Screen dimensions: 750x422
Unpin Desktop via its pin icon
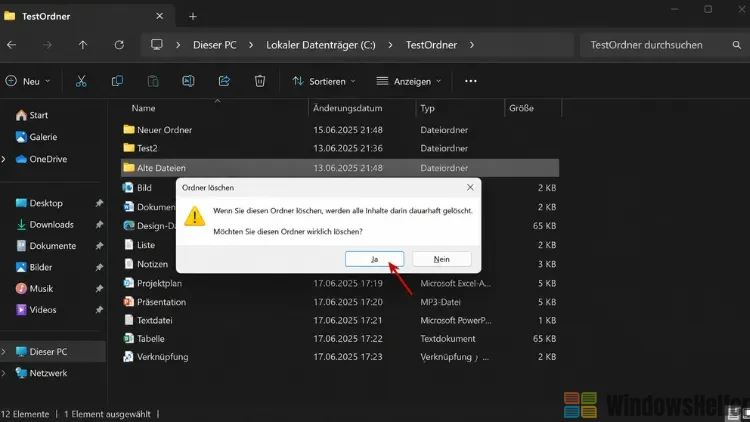(99, 203)
